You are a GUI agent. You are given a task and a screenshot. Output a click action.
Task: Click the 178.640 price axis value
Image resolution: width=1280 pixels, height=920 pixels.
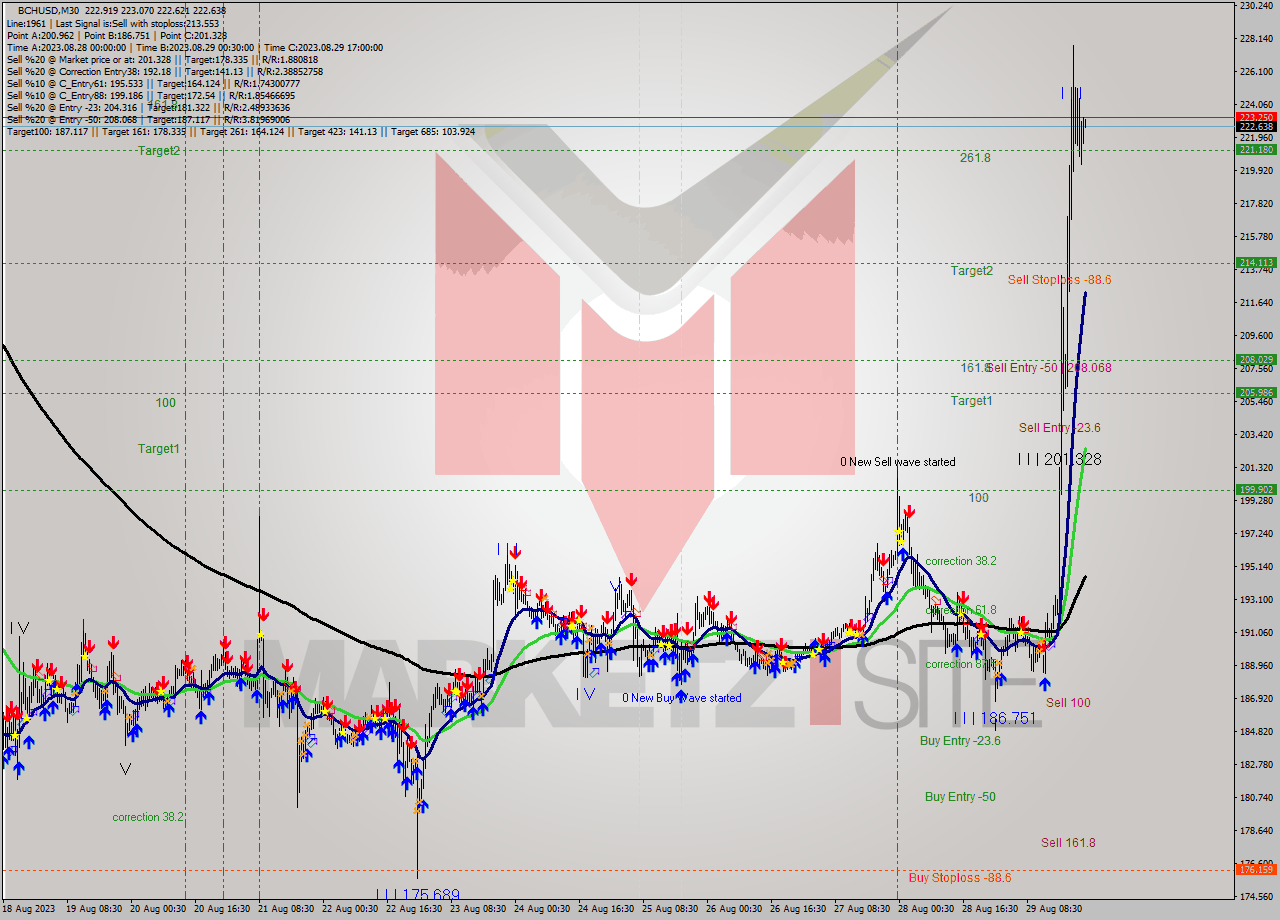tap(1255, 831)
